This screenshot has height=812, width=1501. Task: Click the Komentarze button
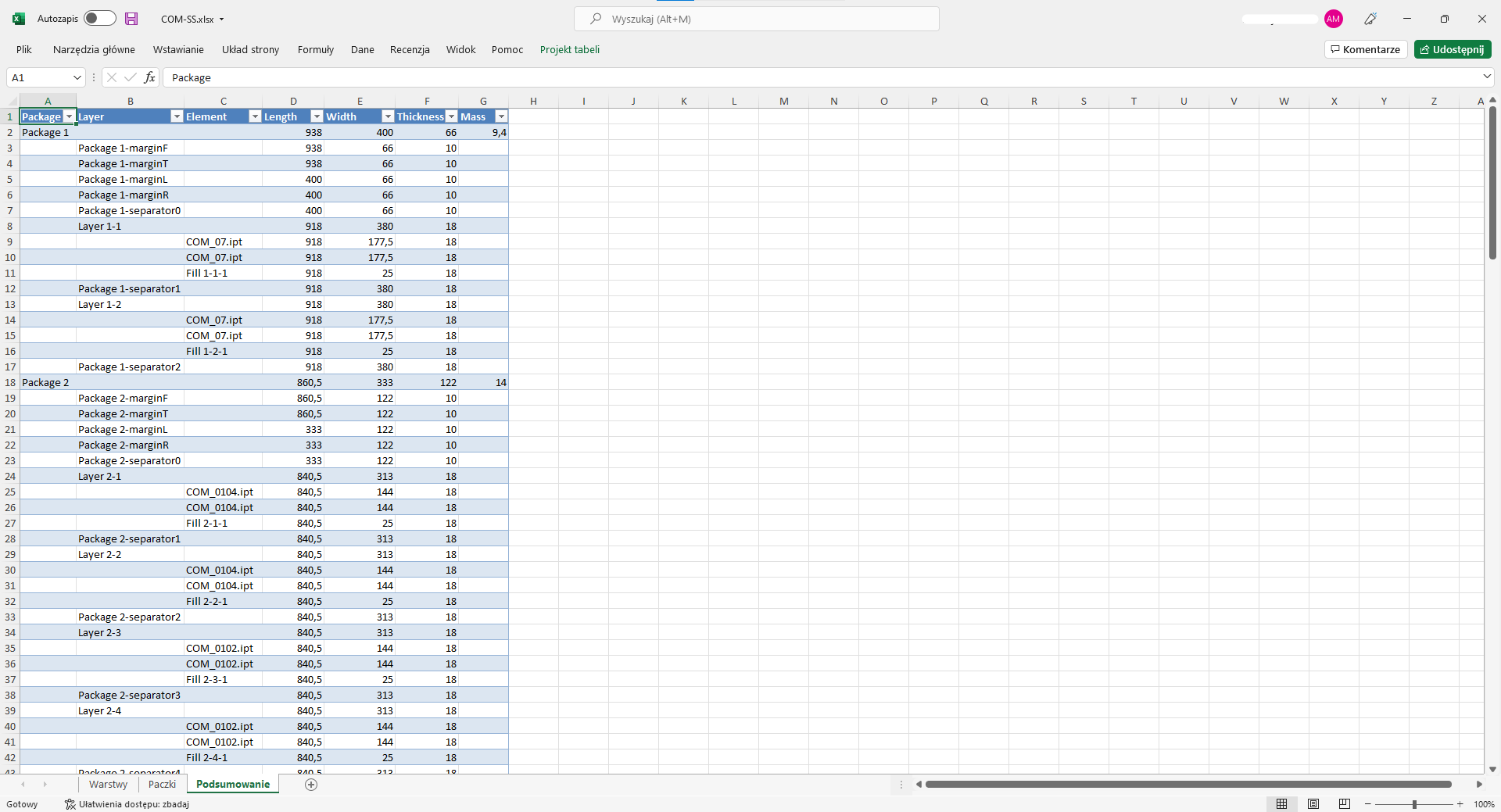click(x=1366, y=50)
